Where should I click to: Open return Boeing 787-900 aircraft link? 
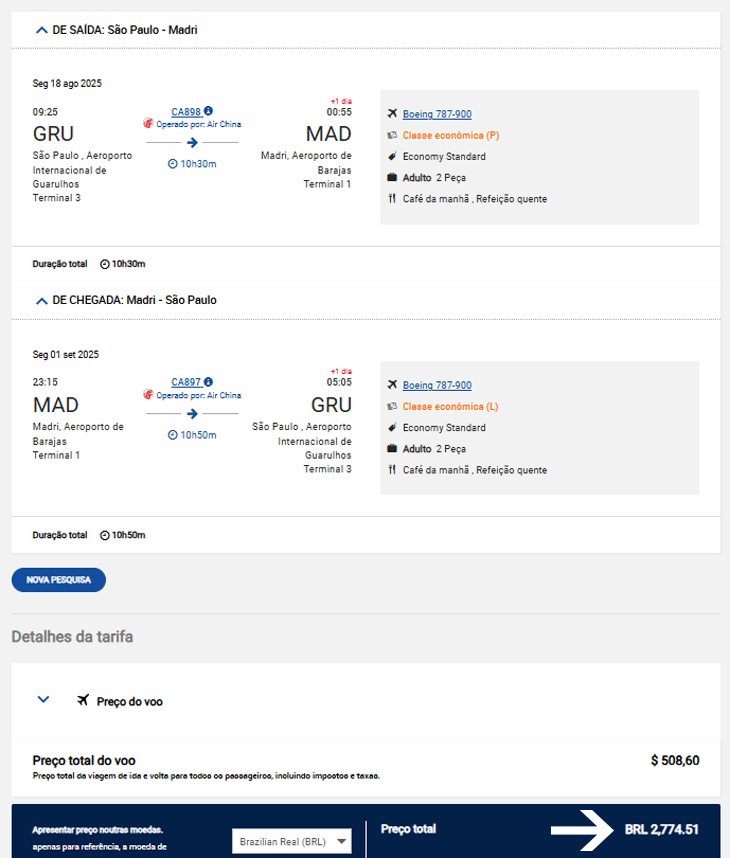(437, 385)
